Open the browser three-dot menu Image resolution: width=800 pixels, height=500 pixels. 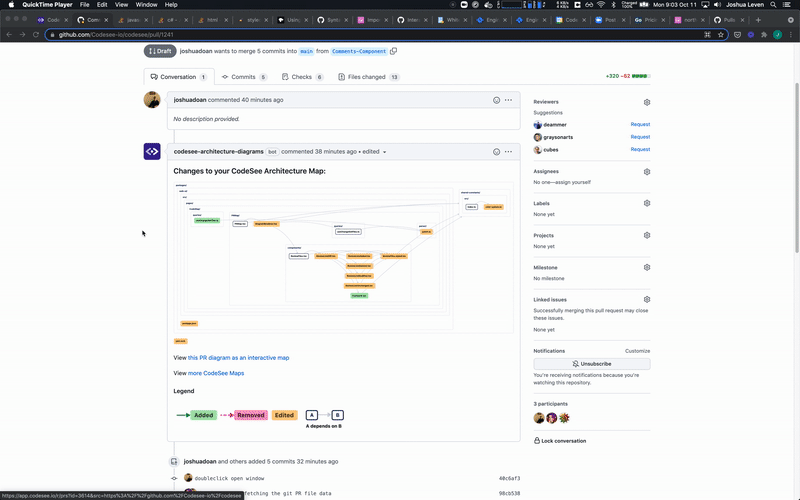tap(791, 35)
